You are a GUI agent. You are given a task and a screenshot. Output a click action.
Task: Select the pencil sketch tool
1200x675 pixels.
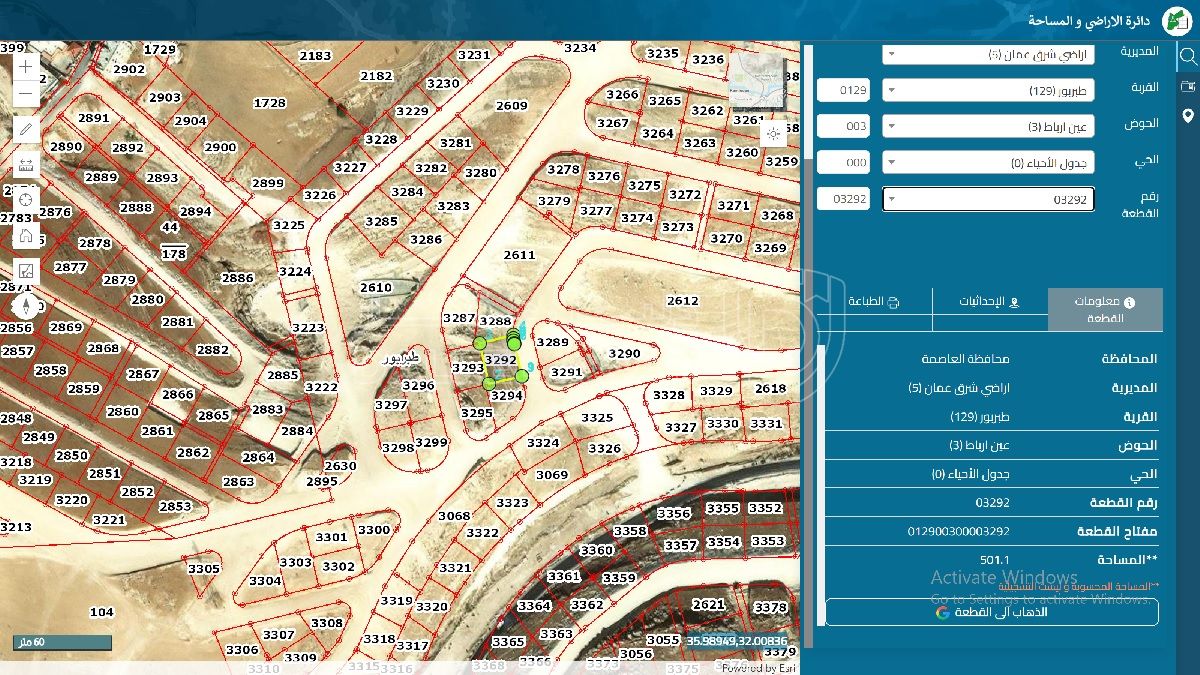tap(26, 130)
